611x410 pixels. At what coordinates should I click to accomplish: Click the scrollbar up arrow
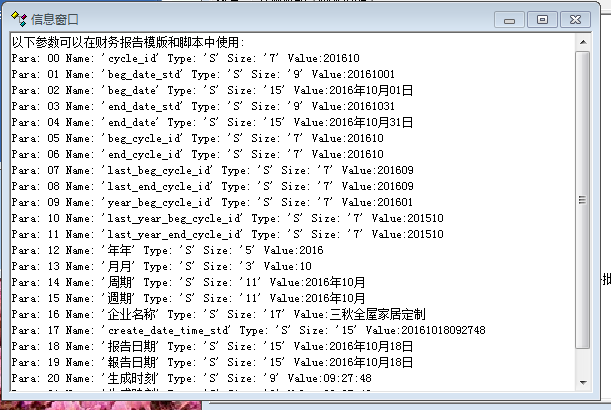click(583, 44)
